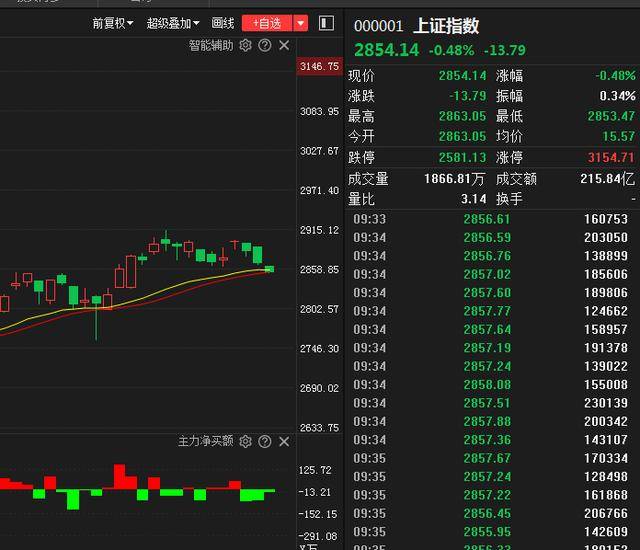Open 主力净买额 settings gear
Image resolution: width=640 pixels, height=550 pixels.
245,441
